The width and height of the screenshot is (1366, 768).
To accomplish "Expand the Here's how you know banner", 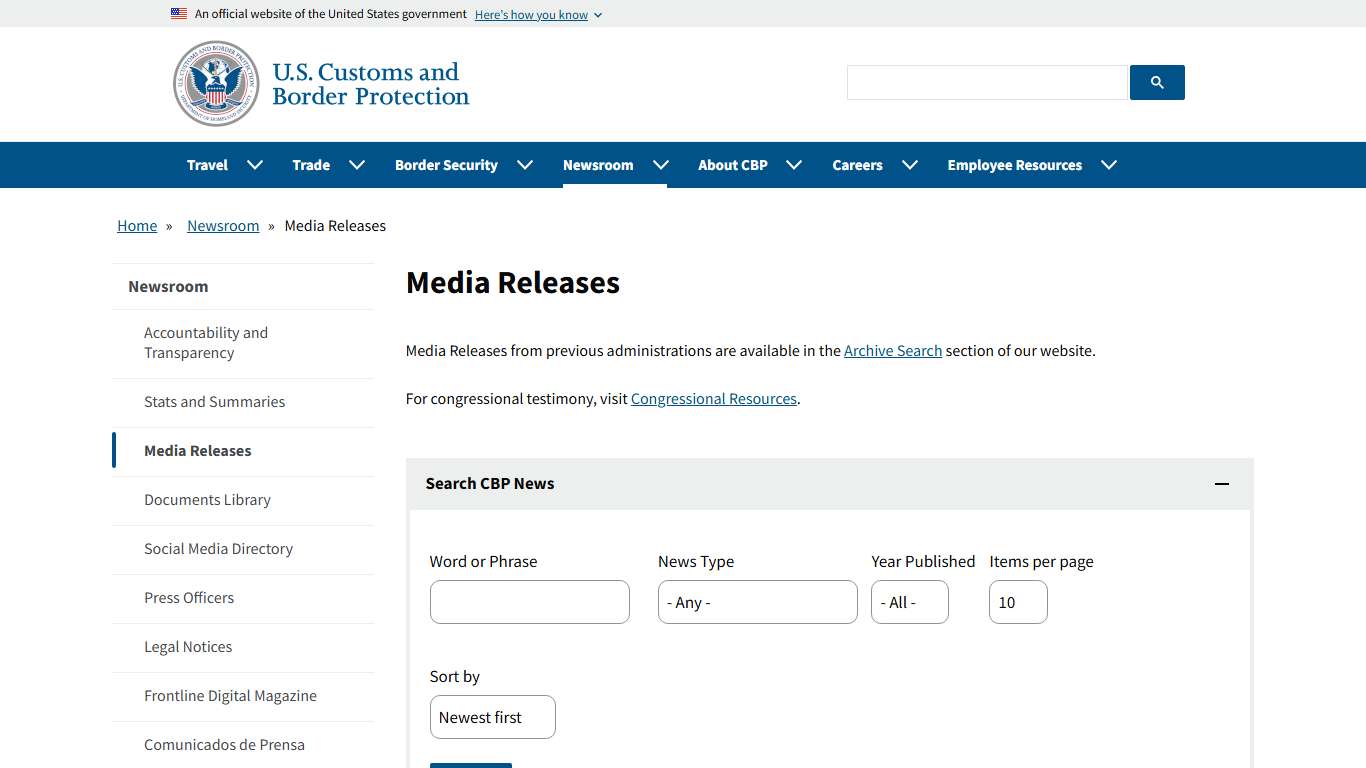I will click(538, 14).
